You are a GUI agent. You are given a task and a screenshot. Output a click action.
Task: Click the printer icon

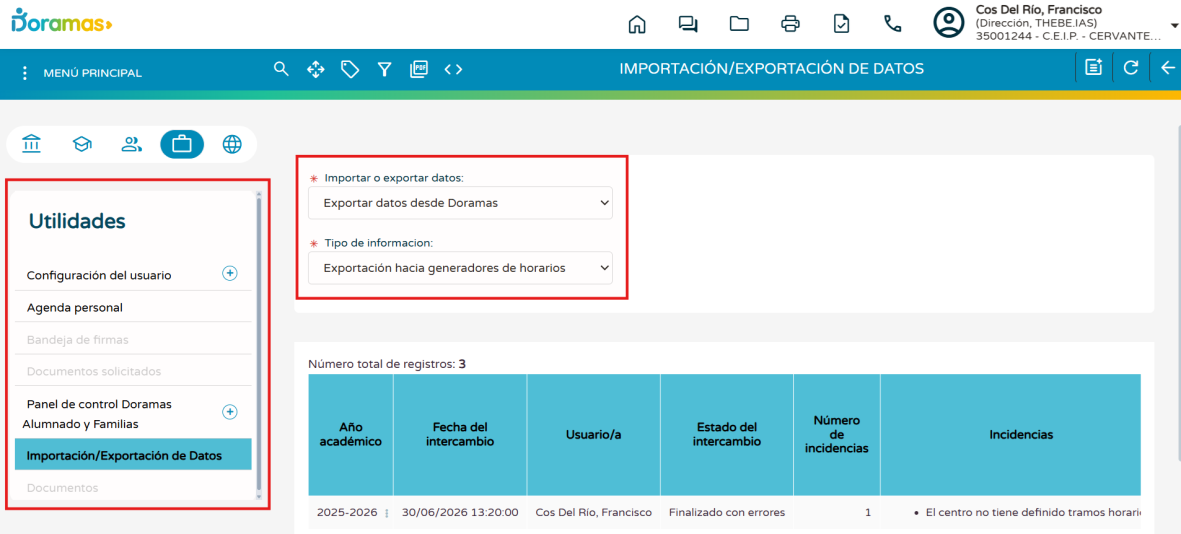790,24
